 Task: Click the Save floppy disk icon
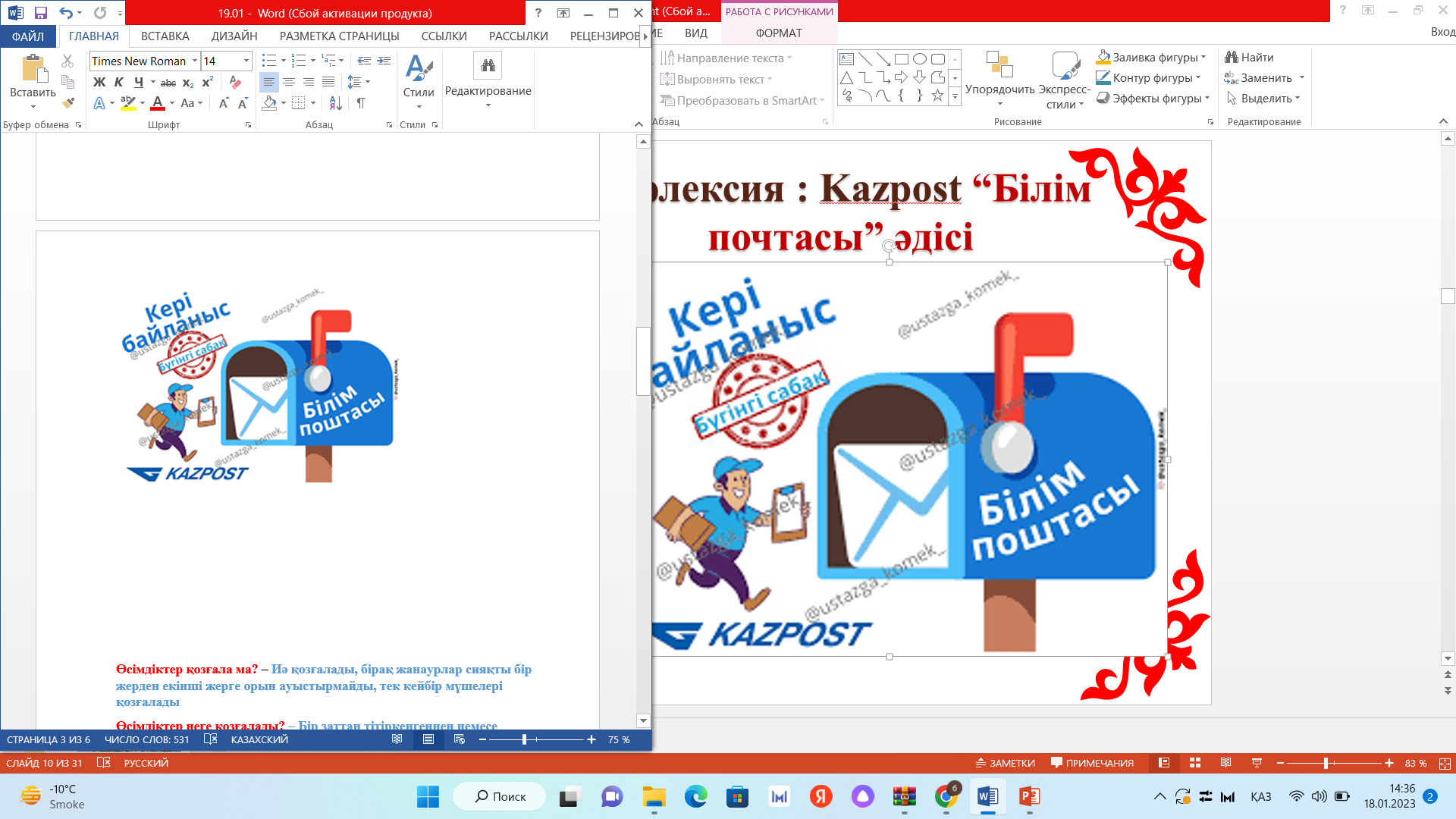[x=41, y=13]
